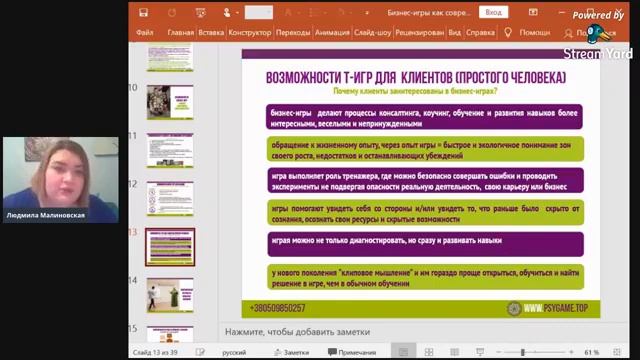Select slide 11 thumbnail in panel
Image resolution: width=640 pixels, height=360 pixels.
click(170, 150)
